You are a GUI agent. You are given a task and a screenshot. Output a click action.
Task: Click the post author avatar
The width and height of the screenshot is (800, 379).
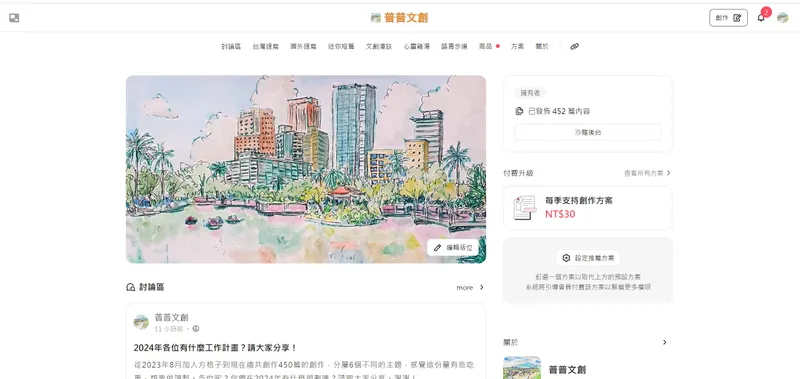click(141, 322)
